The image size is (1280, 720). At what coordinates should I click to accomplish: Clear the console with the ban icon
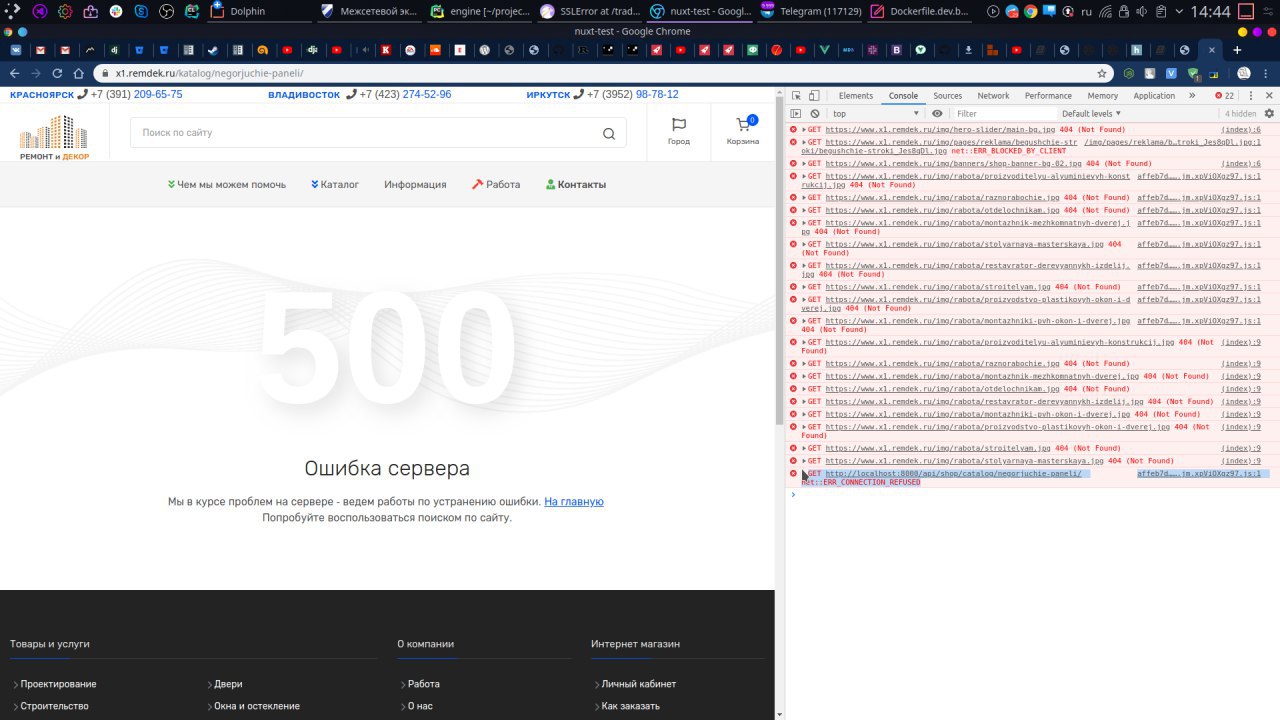(815, 114)
